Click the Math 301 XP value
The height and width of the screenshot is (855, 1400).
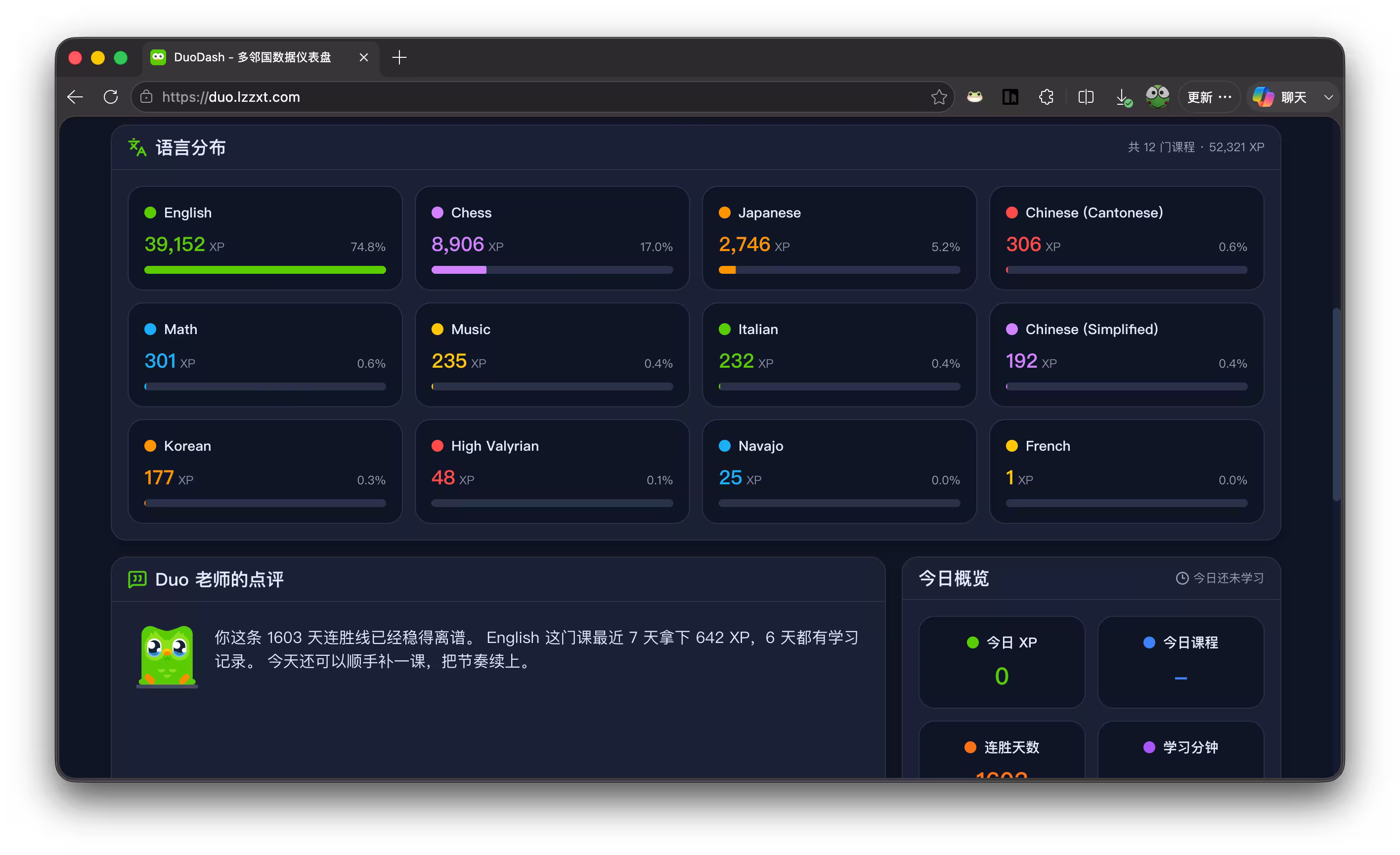[x=170, y=361]
